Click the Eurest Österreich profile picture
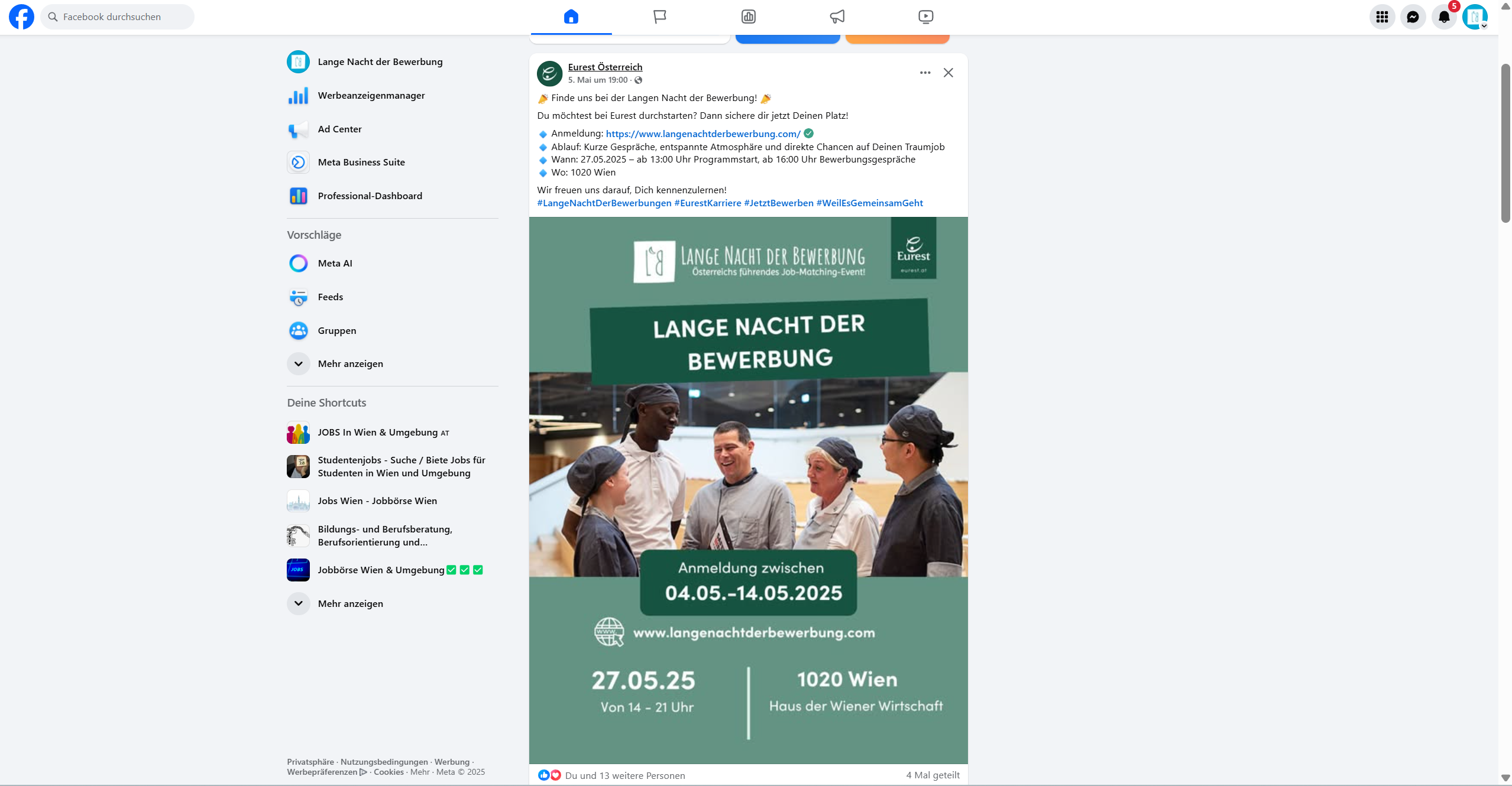This screenshot has height=786, width=1512. tap(549, 73)
